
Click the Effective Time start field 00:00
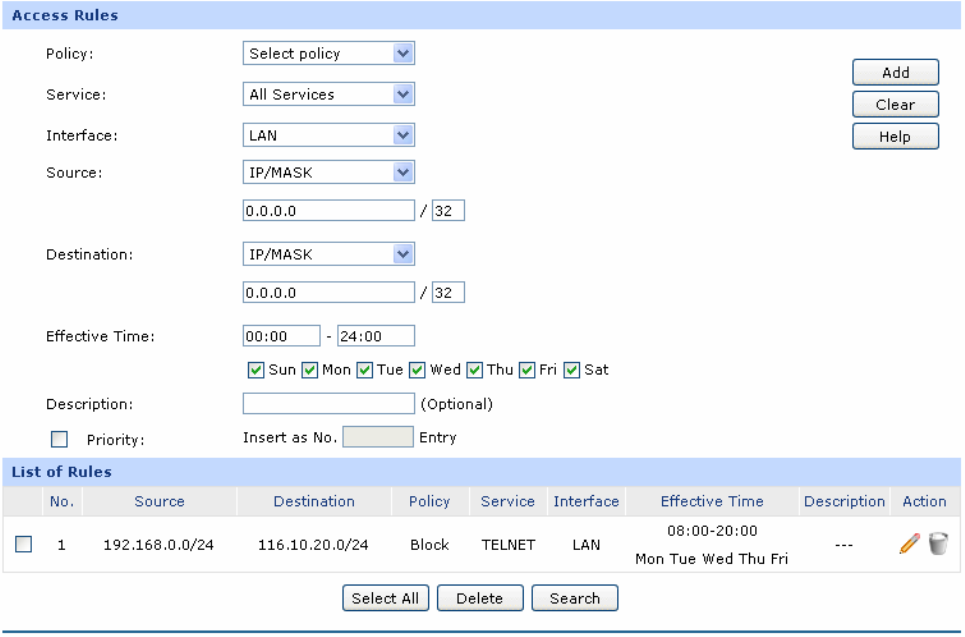[281, 336]
